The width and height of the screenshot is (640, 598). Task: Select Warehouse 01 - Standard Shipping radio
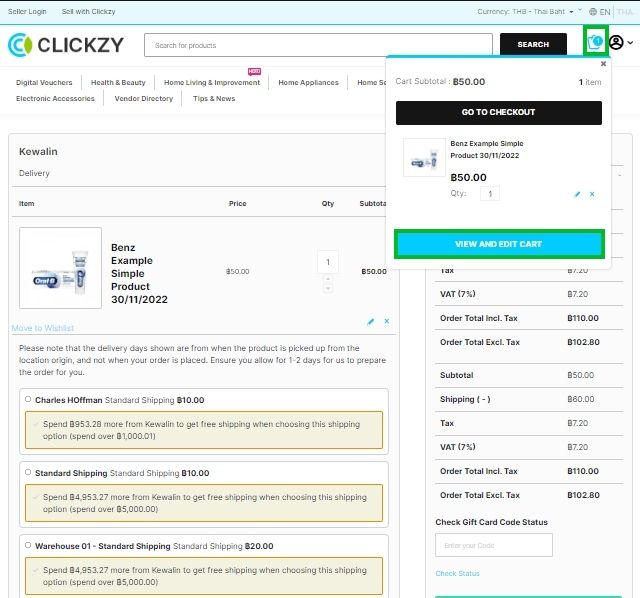coord(28,545)
